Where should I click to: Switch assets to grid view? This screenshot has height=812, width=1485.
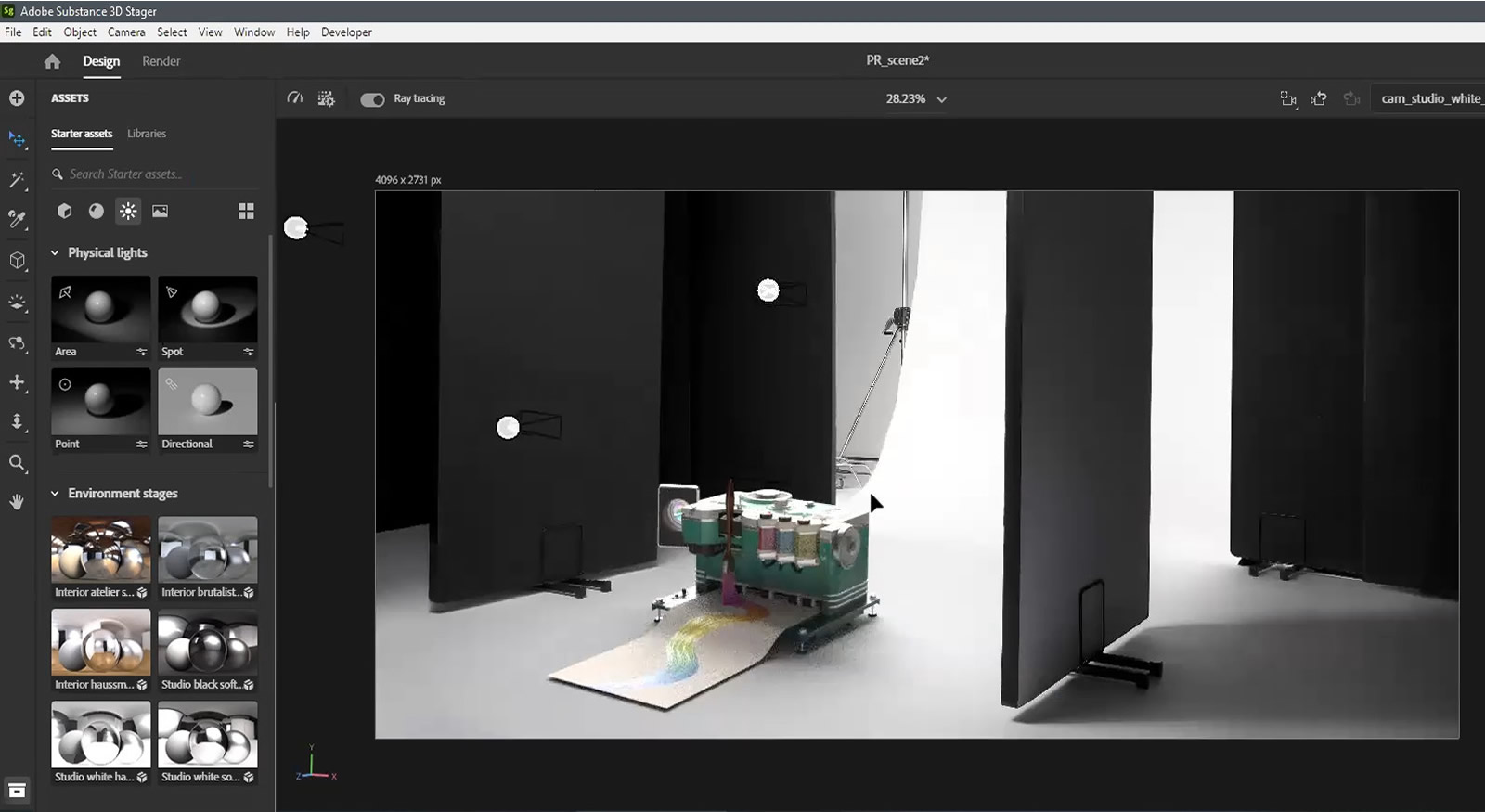click(x=246, y=212)
